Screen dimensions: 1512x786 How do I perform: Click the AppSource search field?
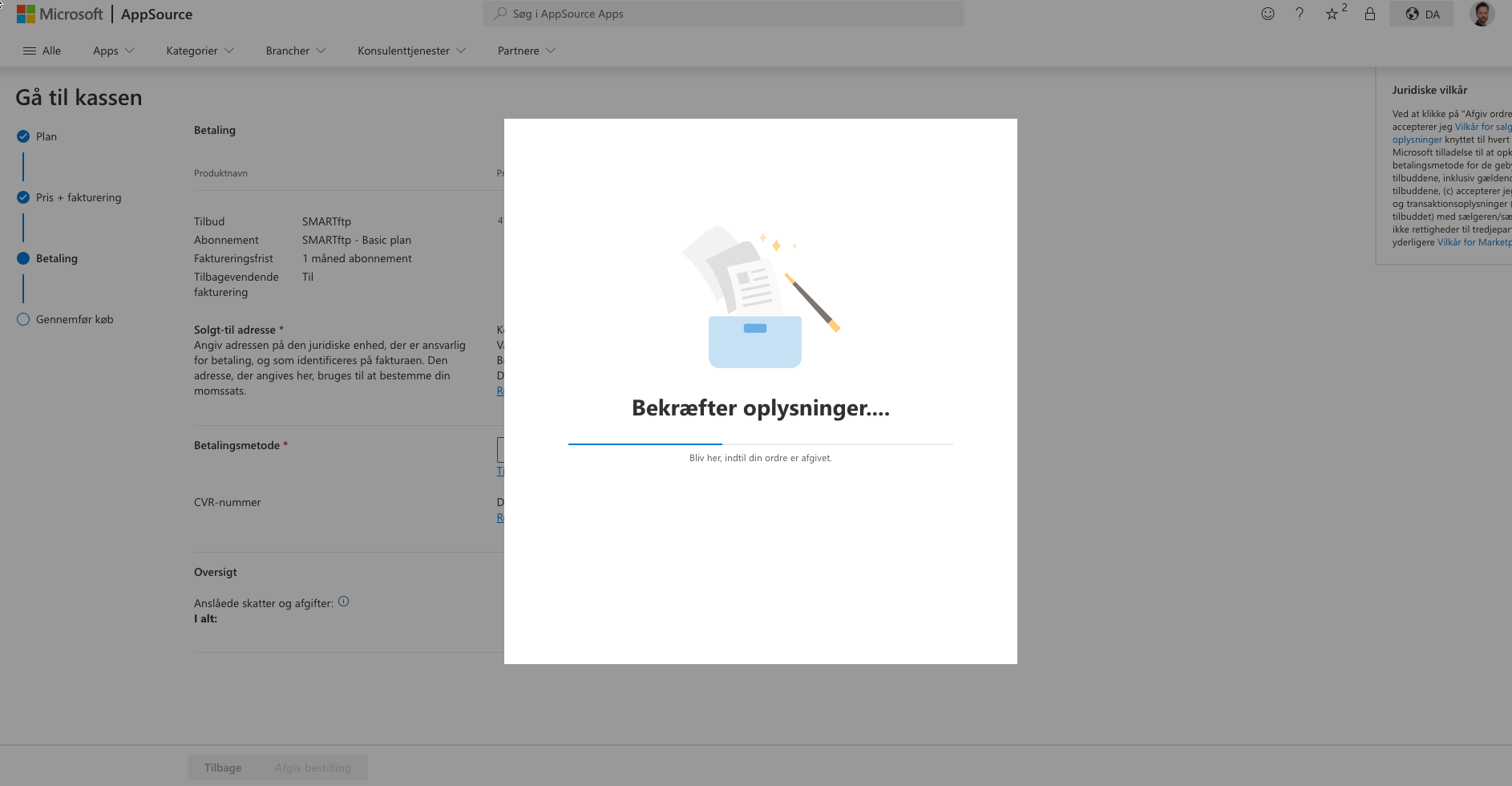(723, 14)
